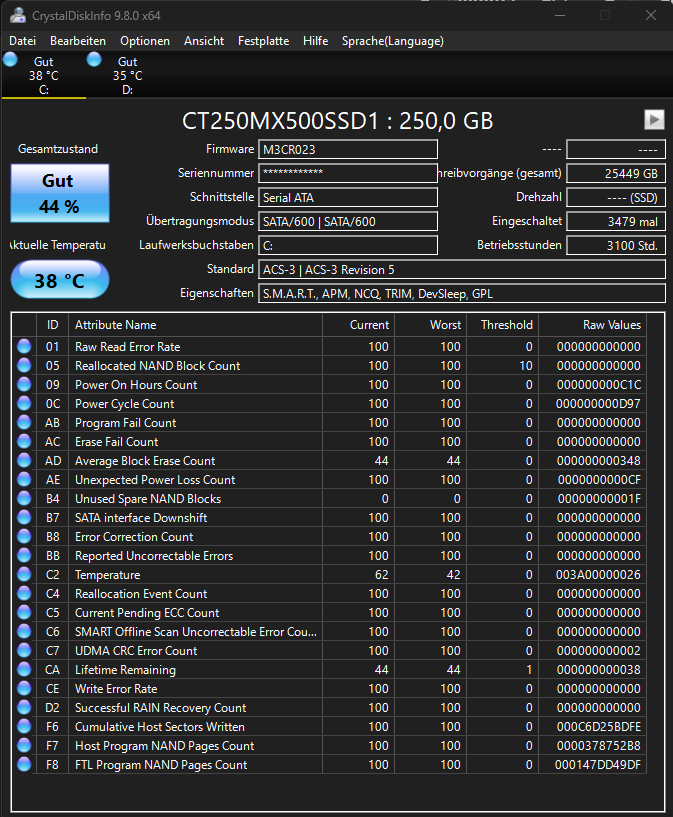Image resolution: width=673 pixels, height=817 pixels.
Task: Go to next disk with arrow button
Action: (654, 119)
